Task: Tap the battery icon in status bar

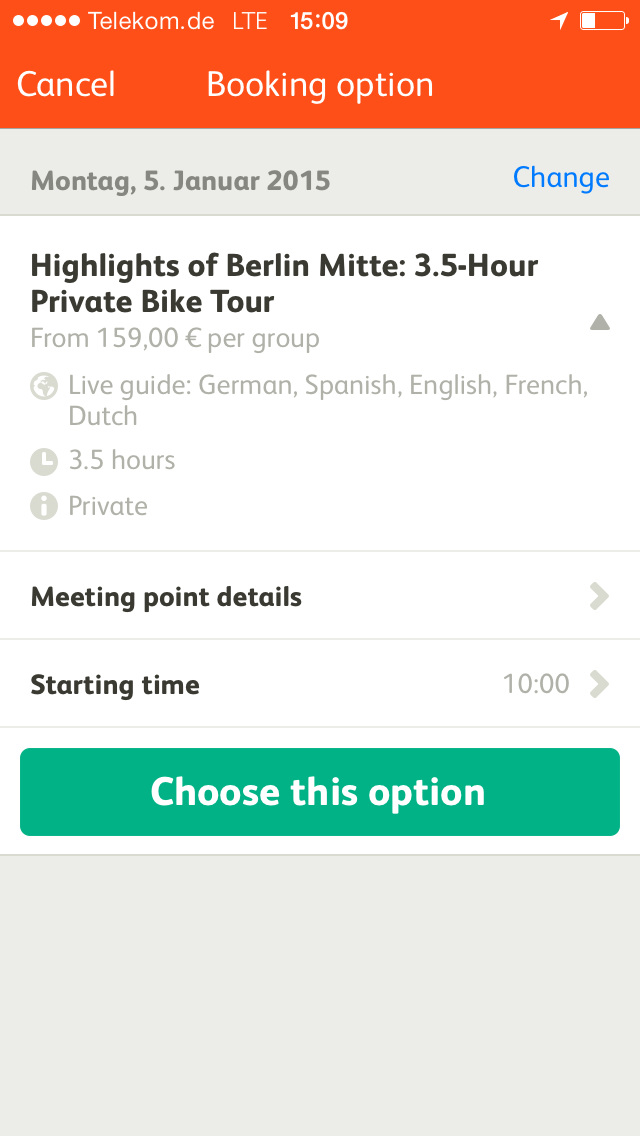Action: [x=602, y=21]
